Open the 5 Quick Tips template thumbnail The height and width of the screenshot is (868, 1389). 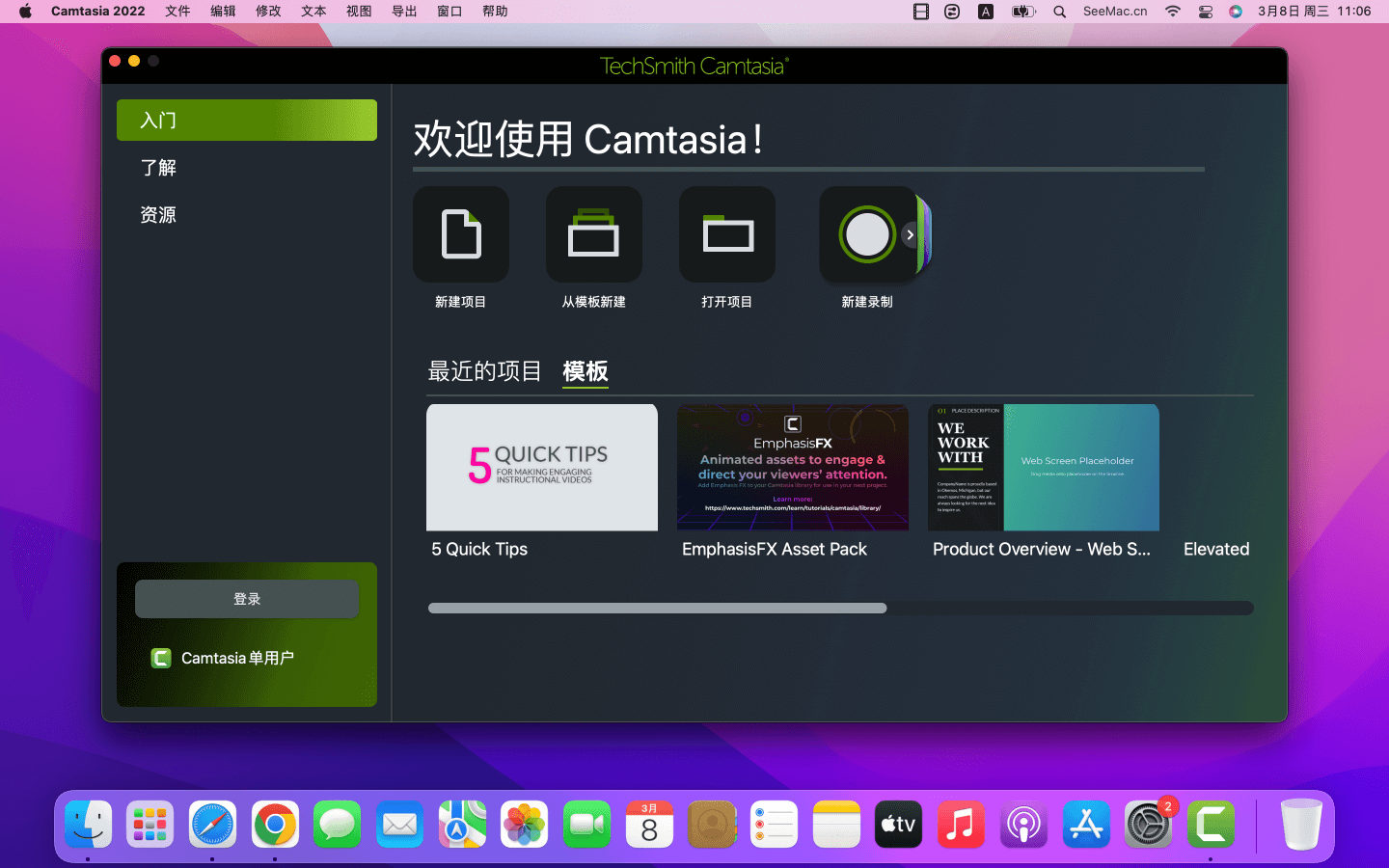[x=542, y=468]
